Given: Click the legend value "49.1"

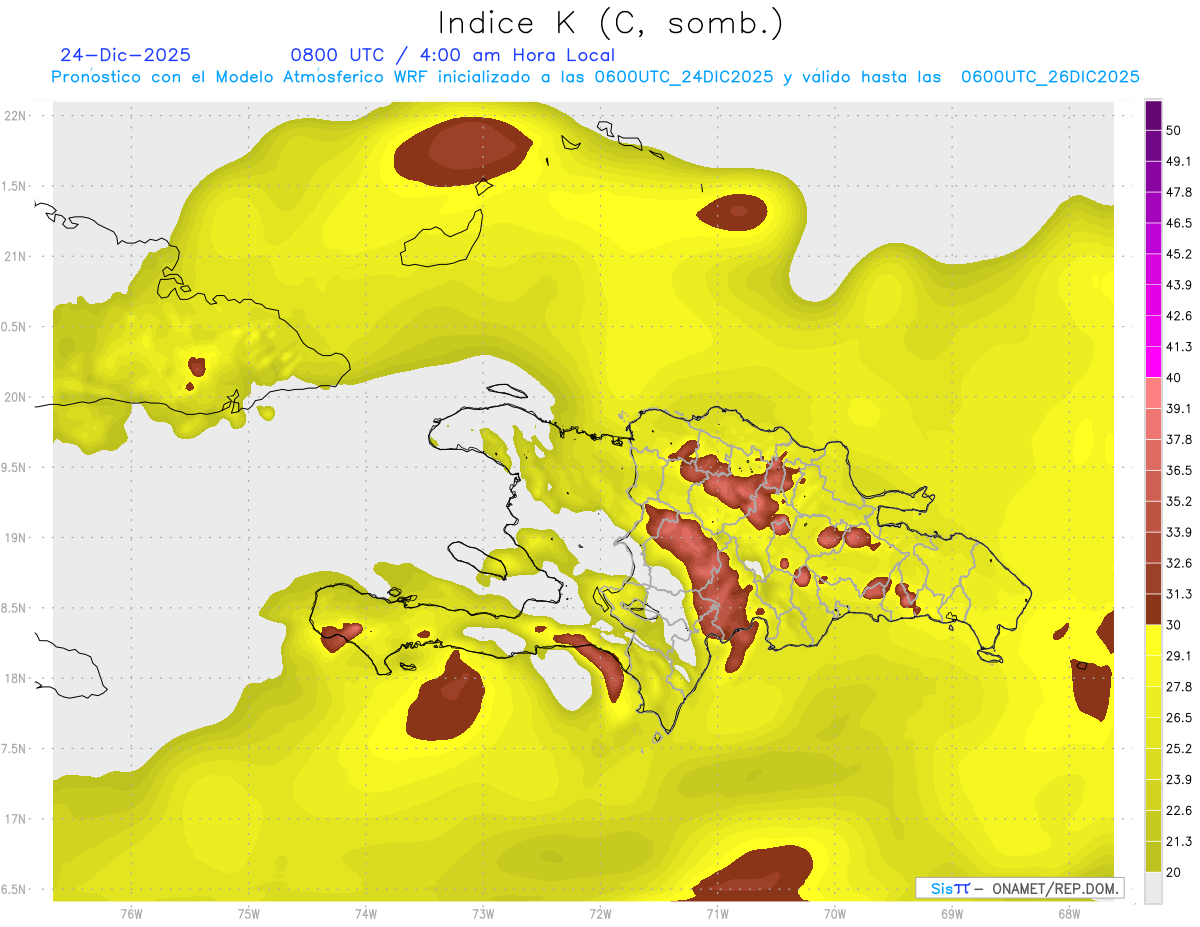Looking at the screenshot, I should [x=1179, y=161].
